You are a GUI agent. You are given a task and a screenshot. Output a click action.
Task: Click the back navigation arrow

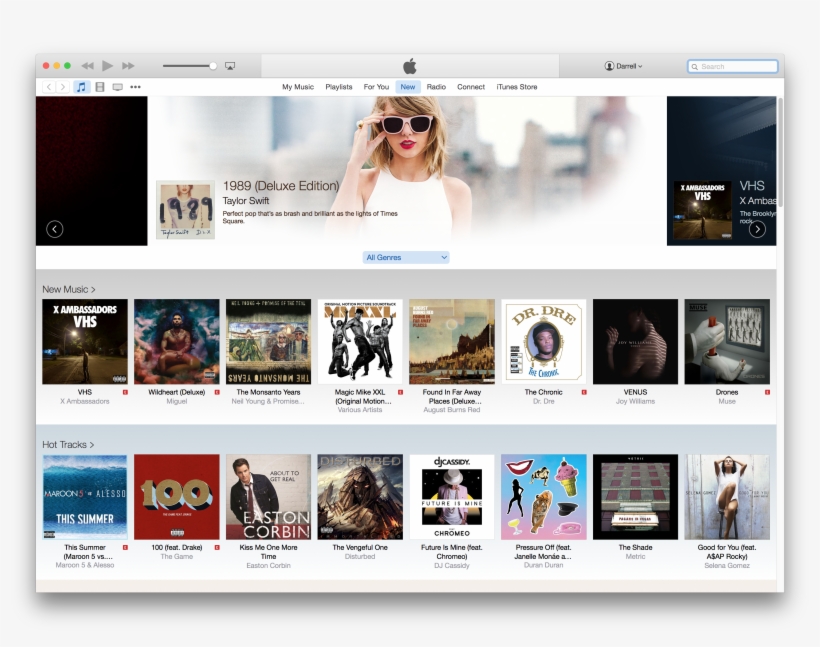click(x=49, y=87)
